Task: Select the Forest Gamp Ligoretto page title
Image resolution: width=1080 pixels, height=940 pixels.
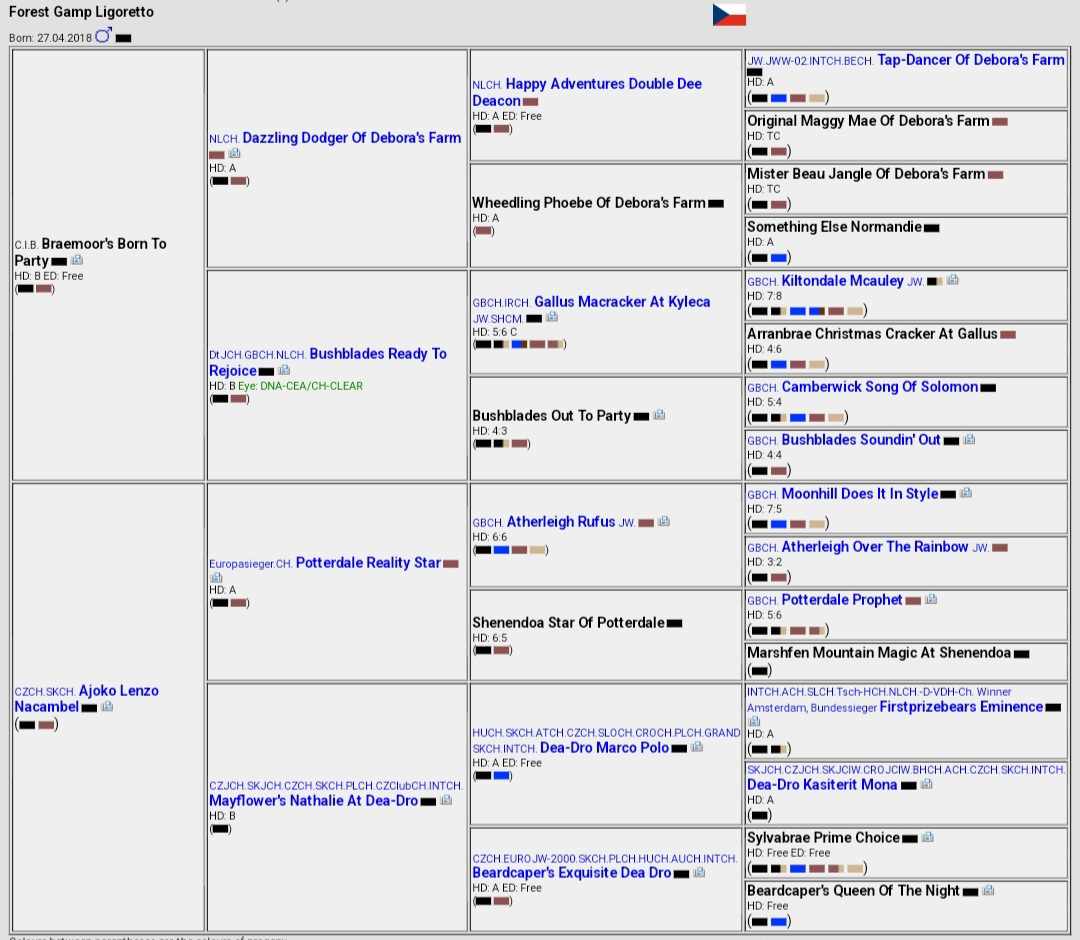Action: [x=81, y=12]
